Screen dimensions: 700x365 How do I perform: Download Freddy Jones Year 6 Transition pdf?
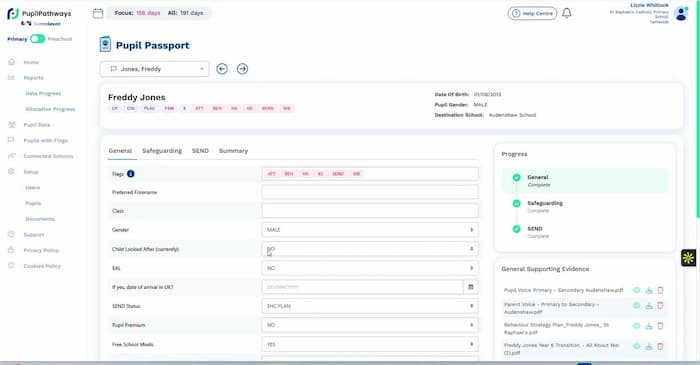[649, 346]
